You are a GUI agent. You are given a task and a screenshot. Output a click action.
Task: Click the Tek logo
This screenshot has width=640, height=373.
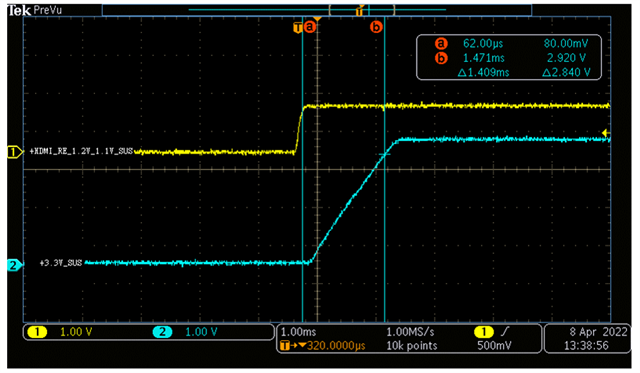(x=19, y=10)
